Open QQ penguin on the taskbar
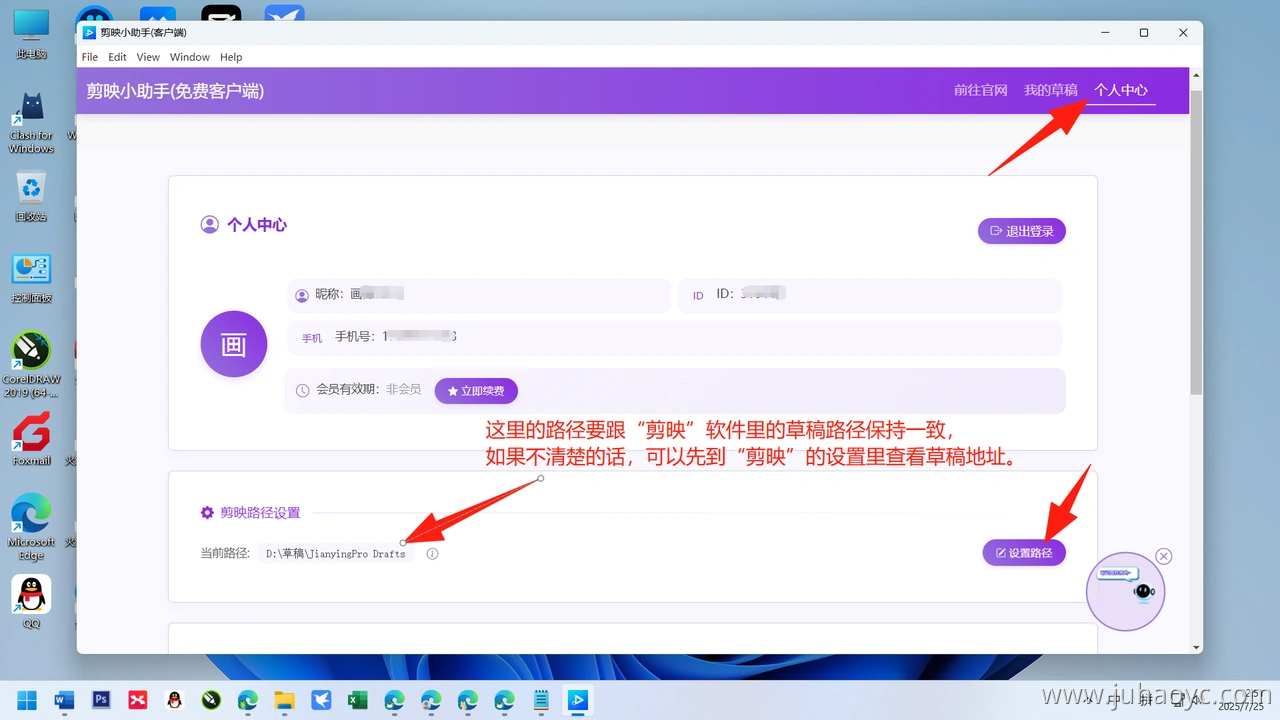 [174, 700]
